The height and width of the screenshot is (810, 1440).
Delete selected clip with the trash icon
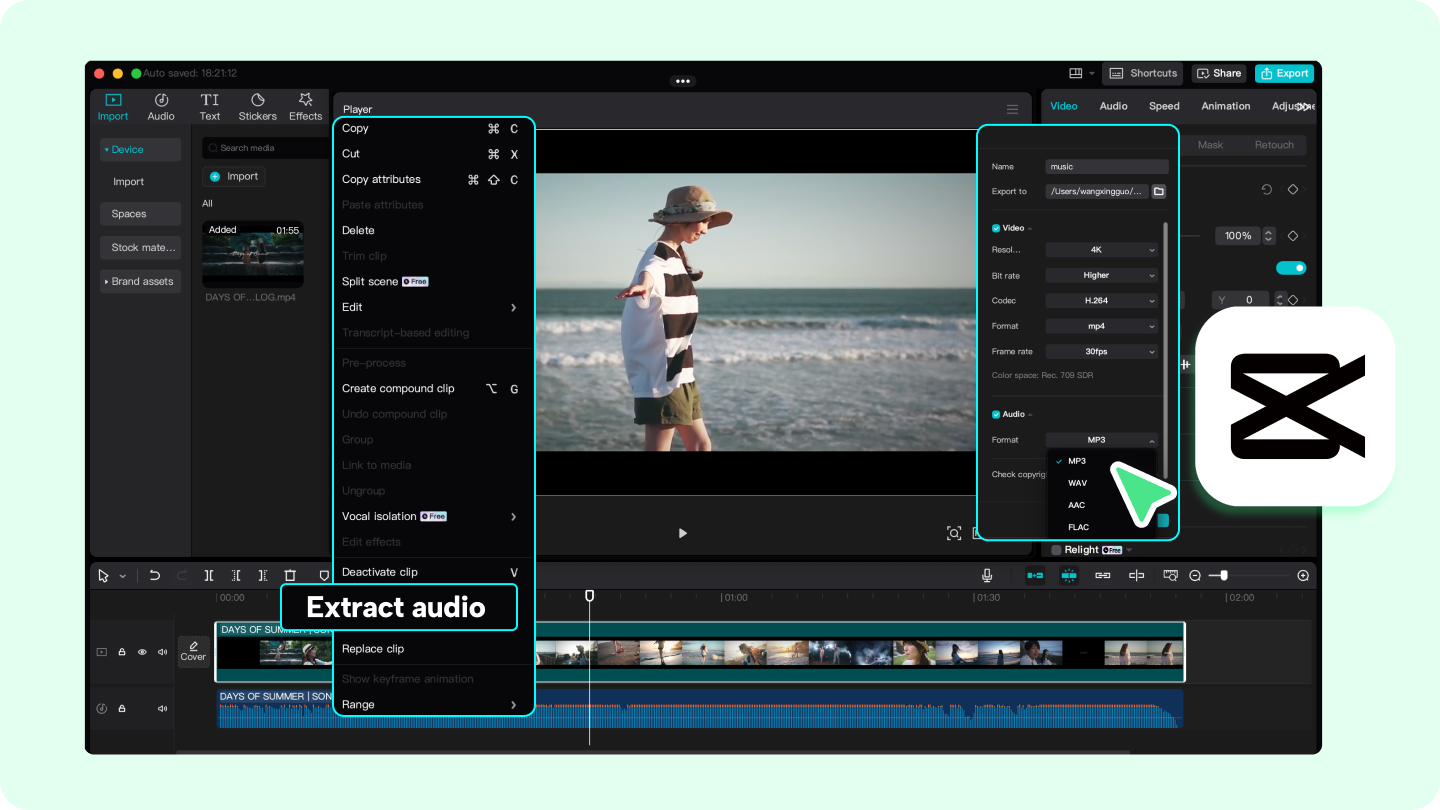click(290, 575)
